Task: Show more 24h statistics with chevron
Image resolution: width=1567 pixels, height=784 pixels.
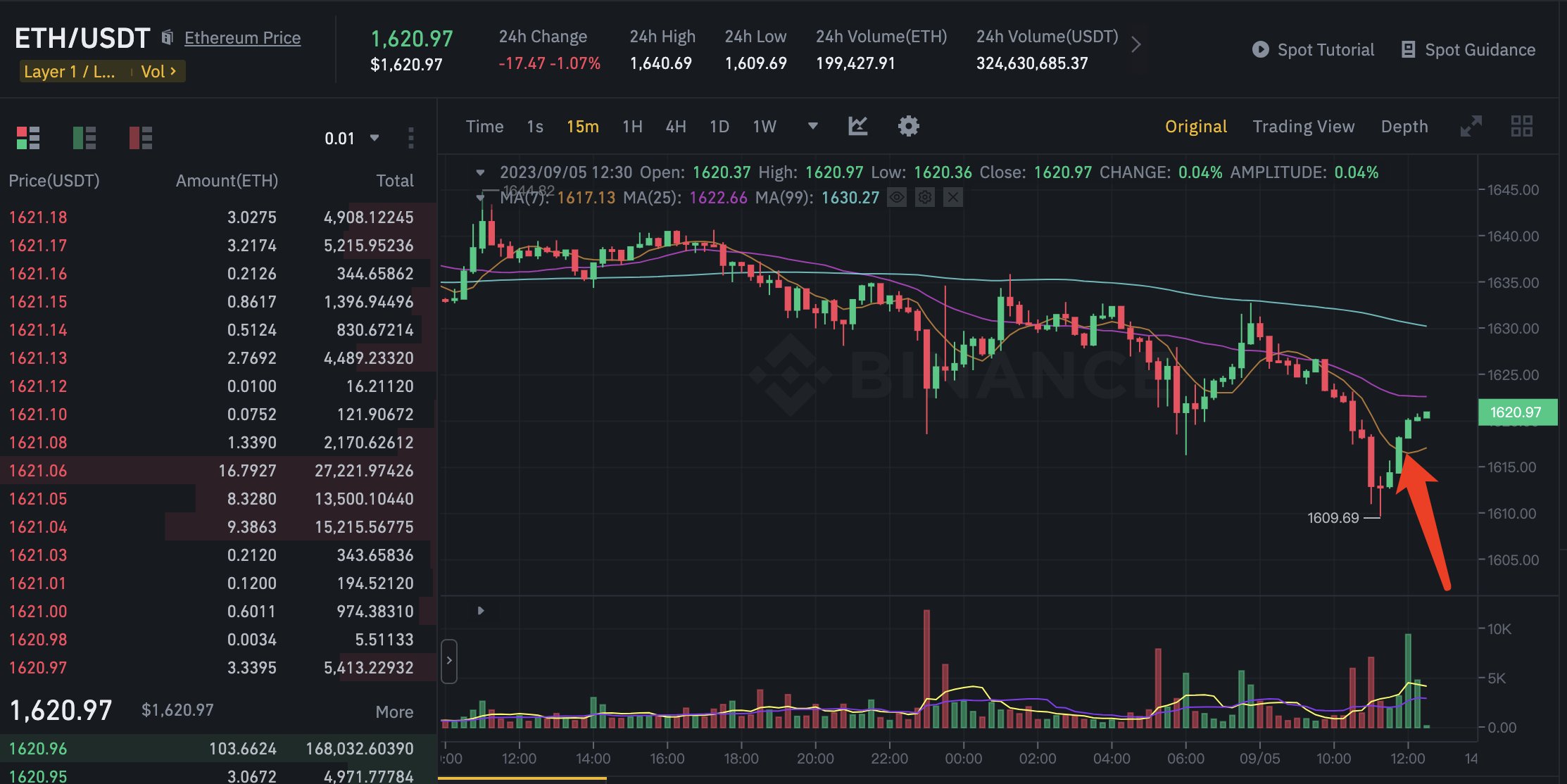Action: click(x=1135, y=45)
